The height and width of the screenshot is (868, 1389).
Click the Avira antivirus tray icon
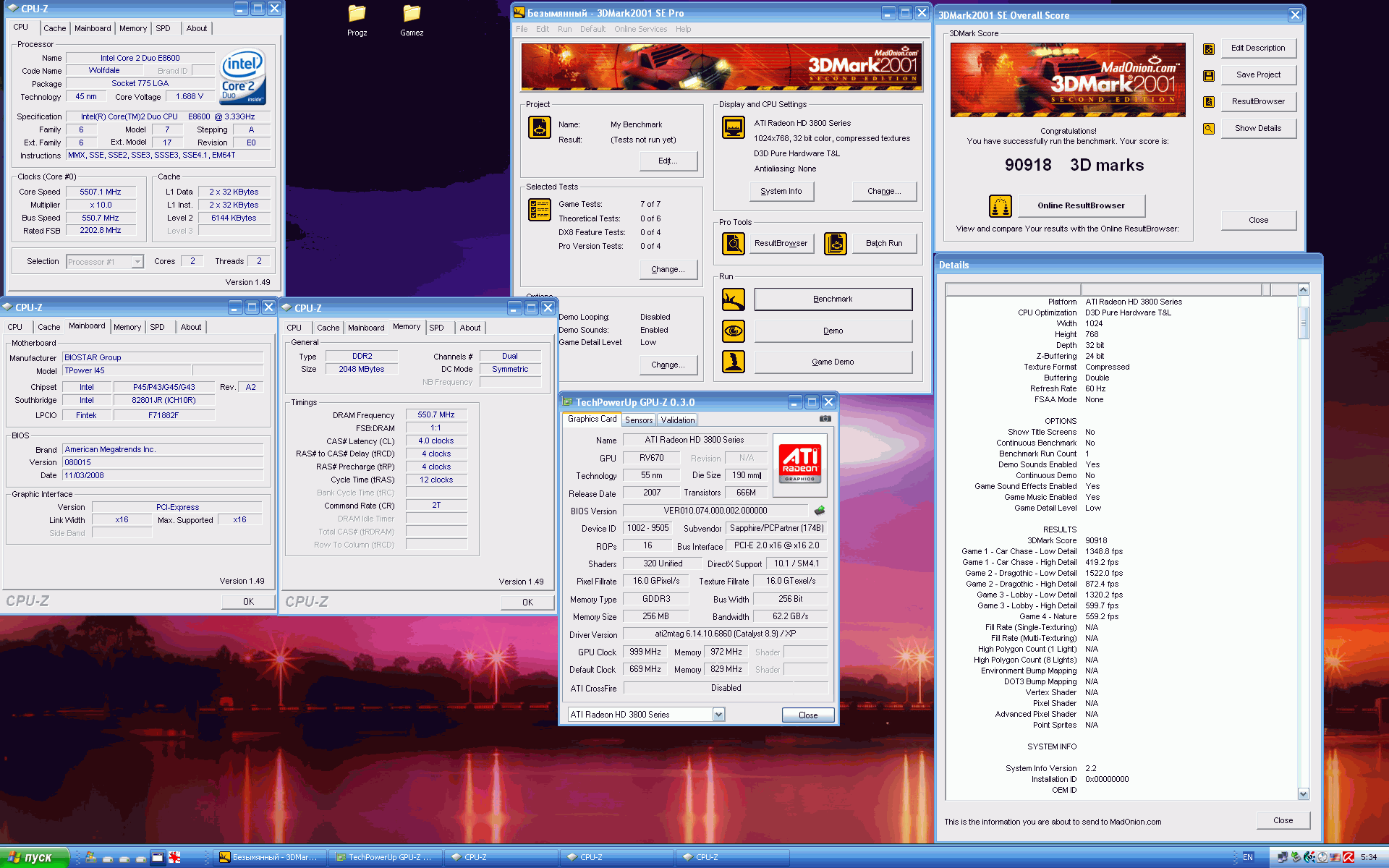click(1348, 857)
